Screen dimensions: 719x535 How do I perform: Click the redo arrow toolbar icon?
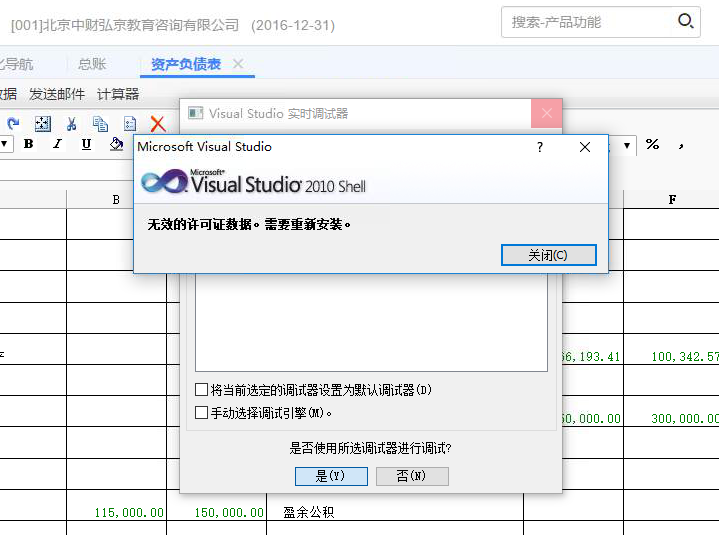(x=13, y=123)
